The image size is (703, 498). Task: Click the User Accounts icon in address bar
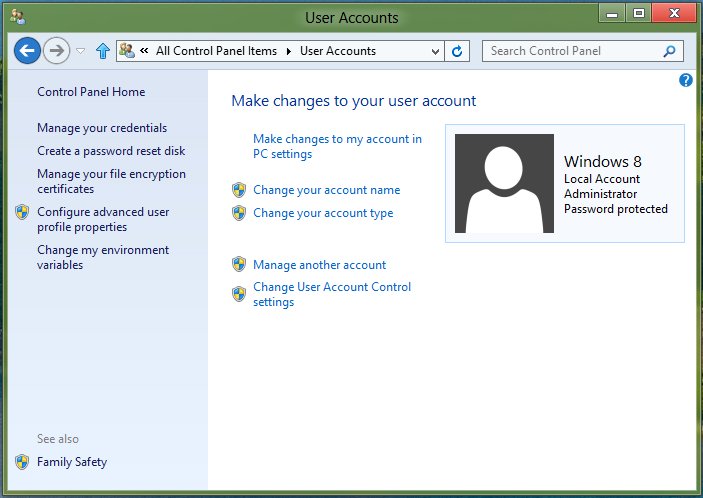(127, 51)
